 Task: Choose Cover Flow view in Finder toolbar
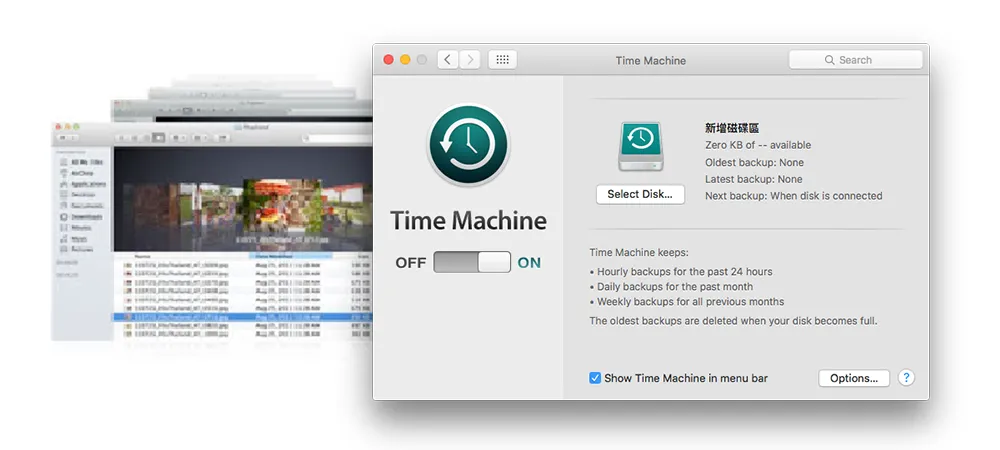pyautogui.click(x=158, y=137)
